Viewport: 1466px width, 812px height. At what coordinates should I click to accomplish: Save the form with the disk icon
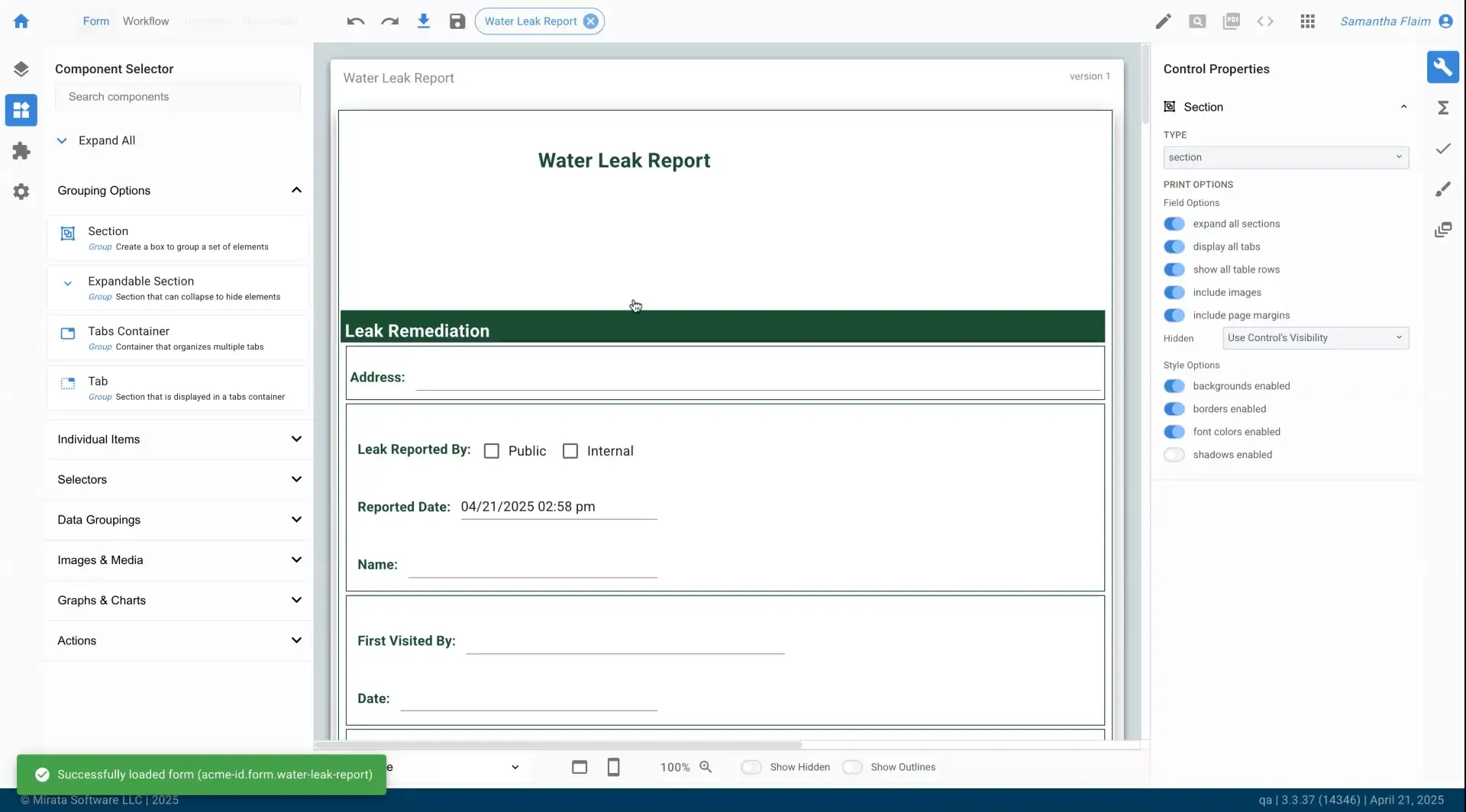tap(457, 21)
